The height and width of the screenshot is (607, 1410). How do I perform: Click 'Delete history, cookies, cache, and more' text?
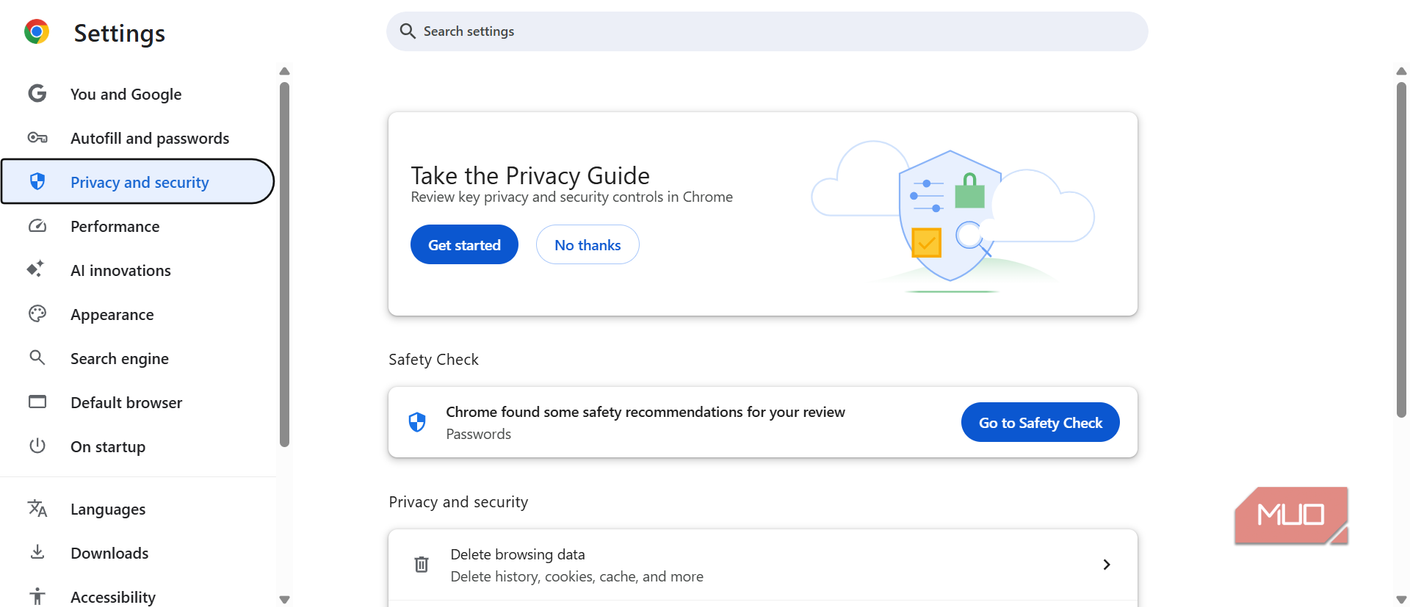tap(576, 577)
